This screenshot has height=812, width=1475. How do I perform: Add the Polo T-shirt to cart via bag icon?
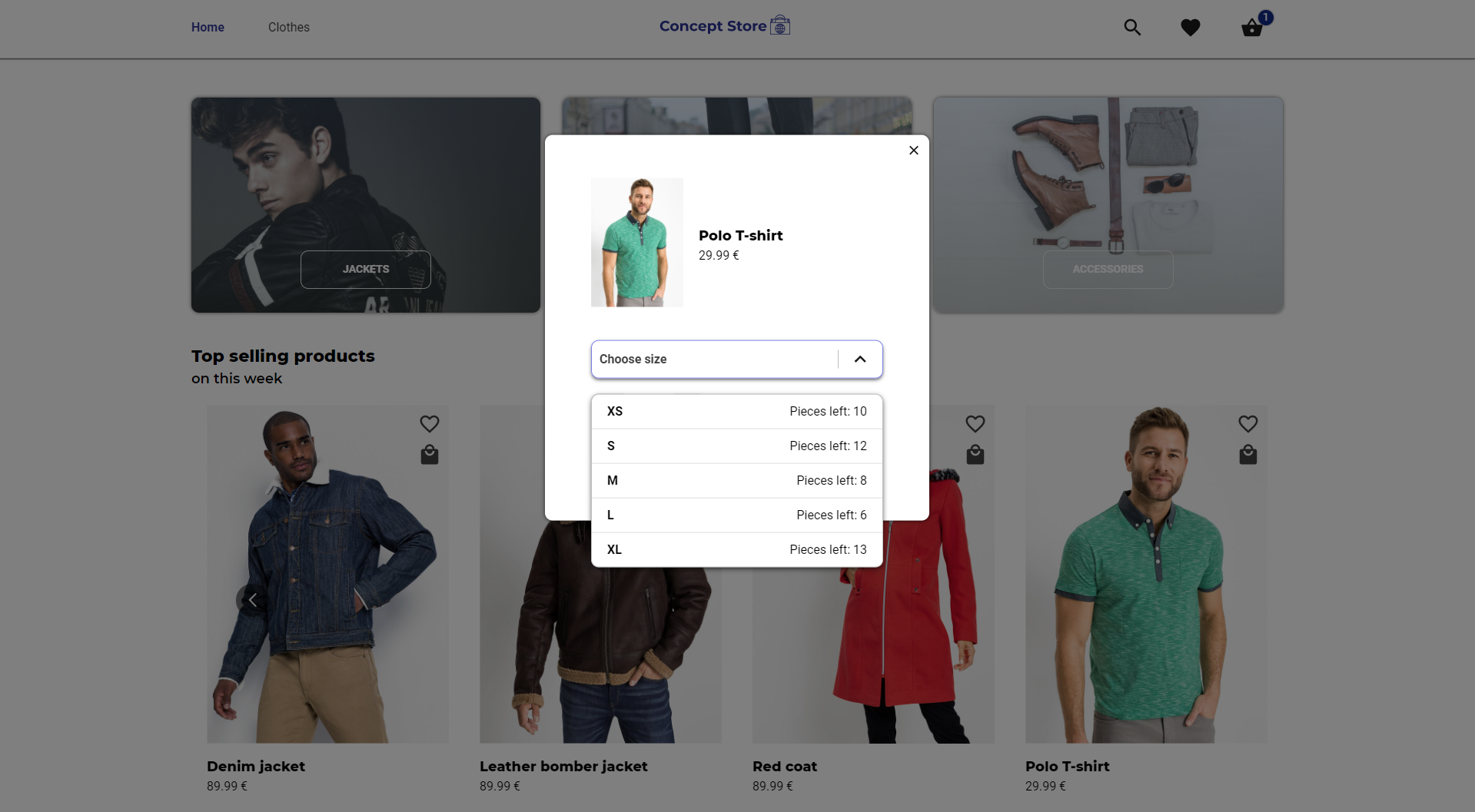click(x=1247, y=454)
